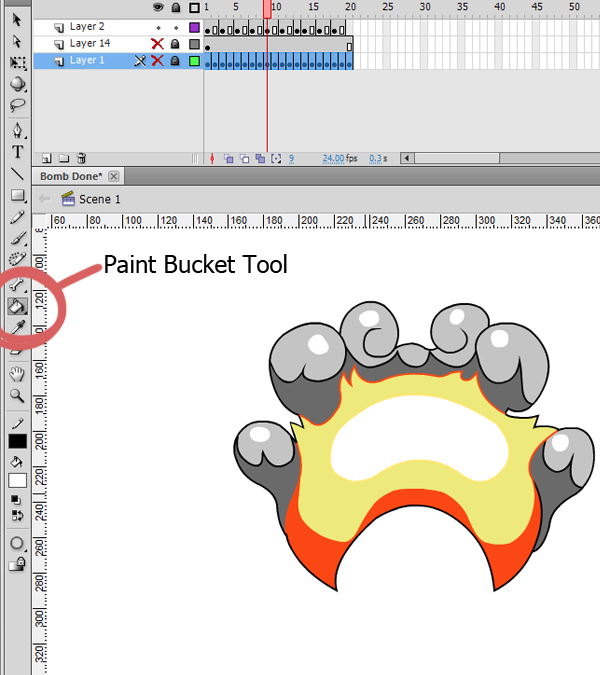This screenshot has height=675, width=600.
Task: Click Layer 2 purple outline color swatch
Action: [195, 28]
